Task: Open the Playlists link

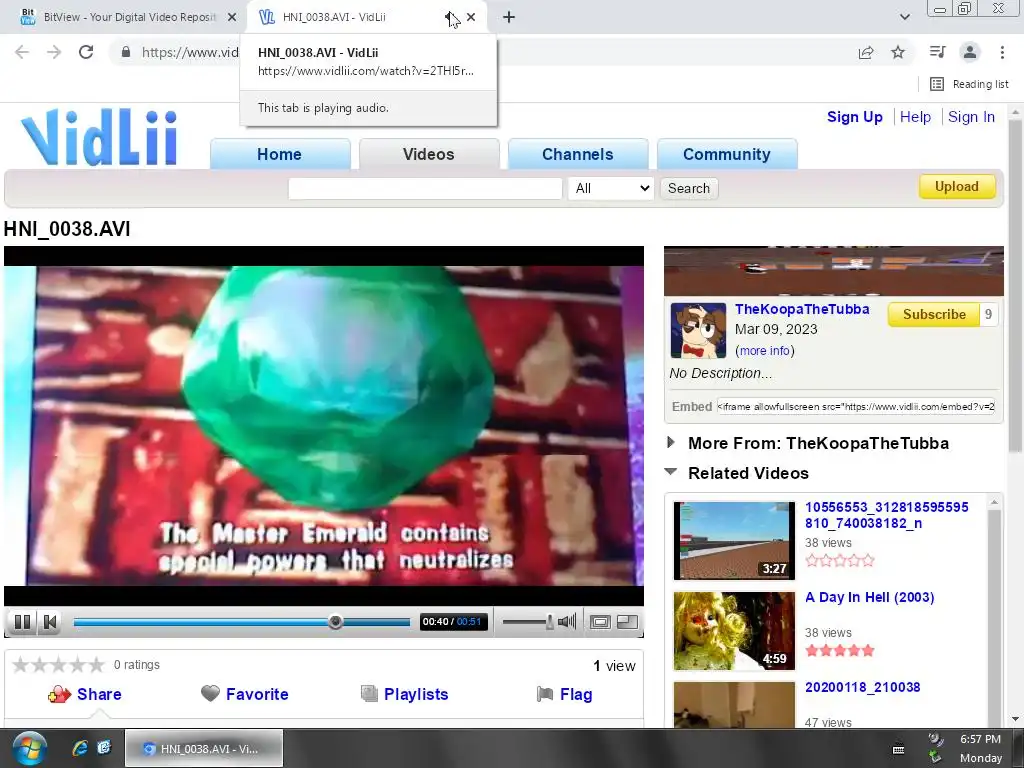Action: (416, 694)
